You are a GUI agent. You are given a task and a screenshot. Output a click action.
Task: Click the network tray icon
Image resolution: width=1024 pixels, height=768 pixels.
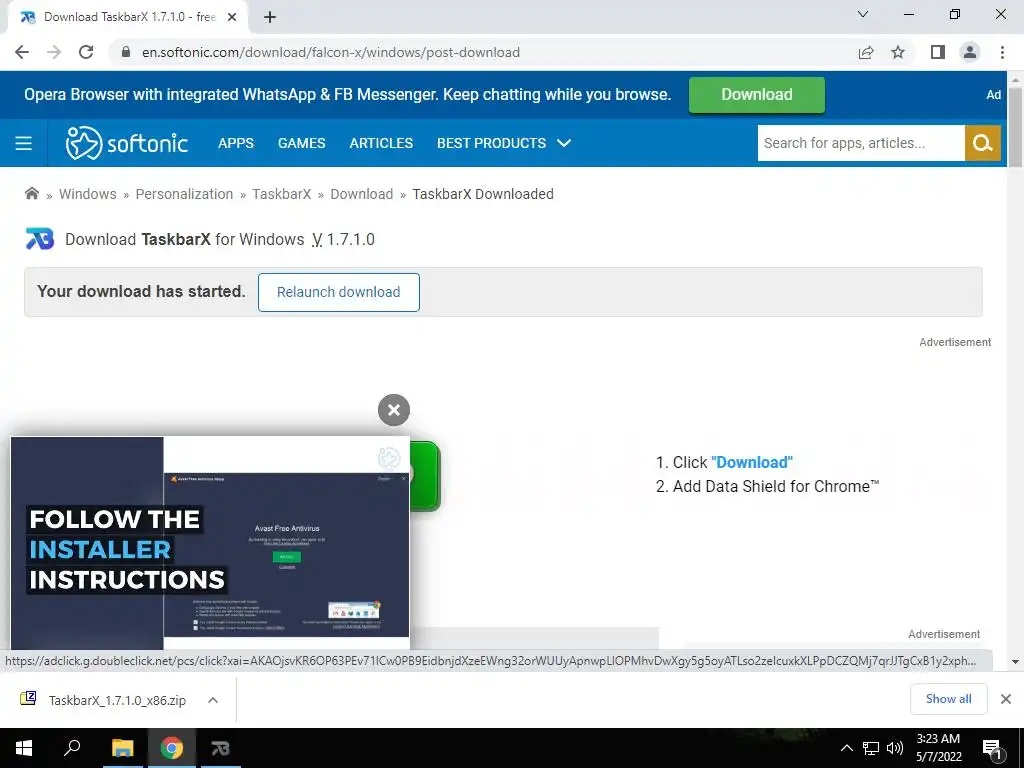tap(871, 748)
